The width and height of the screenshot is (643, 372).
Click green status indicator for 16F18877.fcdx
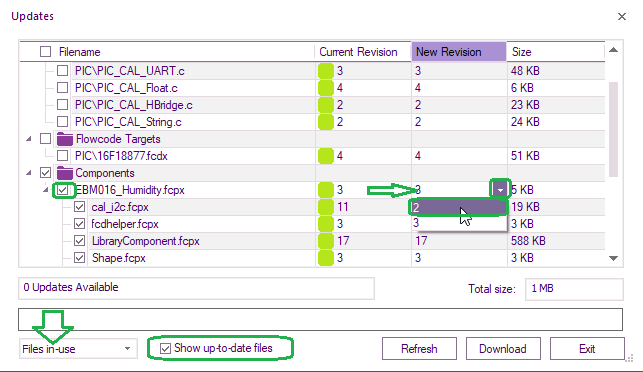pyautogui.click(x=326, y=156)
